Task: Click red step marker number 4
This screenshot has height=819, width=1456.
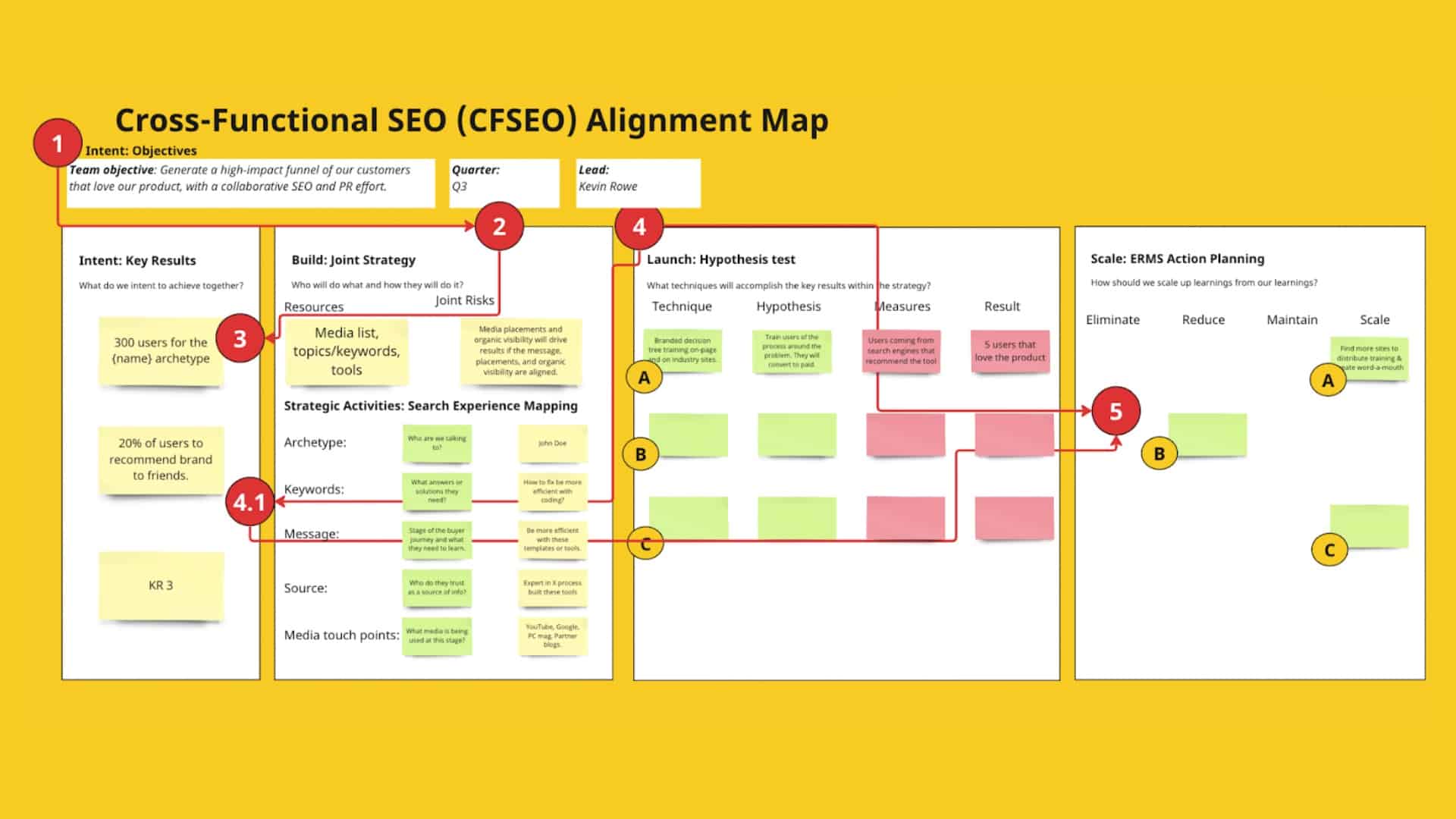Action: coord(639,227)
